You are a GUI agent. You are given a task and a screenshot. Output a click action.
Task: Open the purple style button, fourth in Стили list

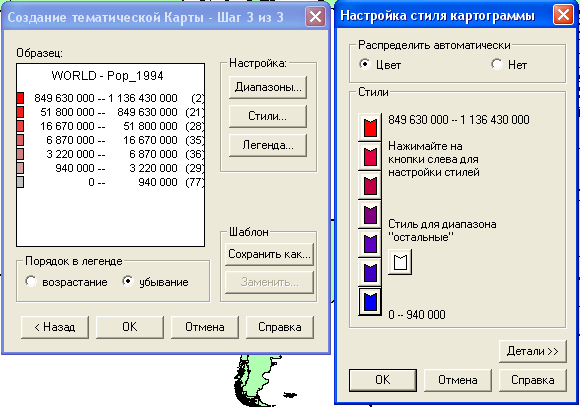(x=370, y=215)
